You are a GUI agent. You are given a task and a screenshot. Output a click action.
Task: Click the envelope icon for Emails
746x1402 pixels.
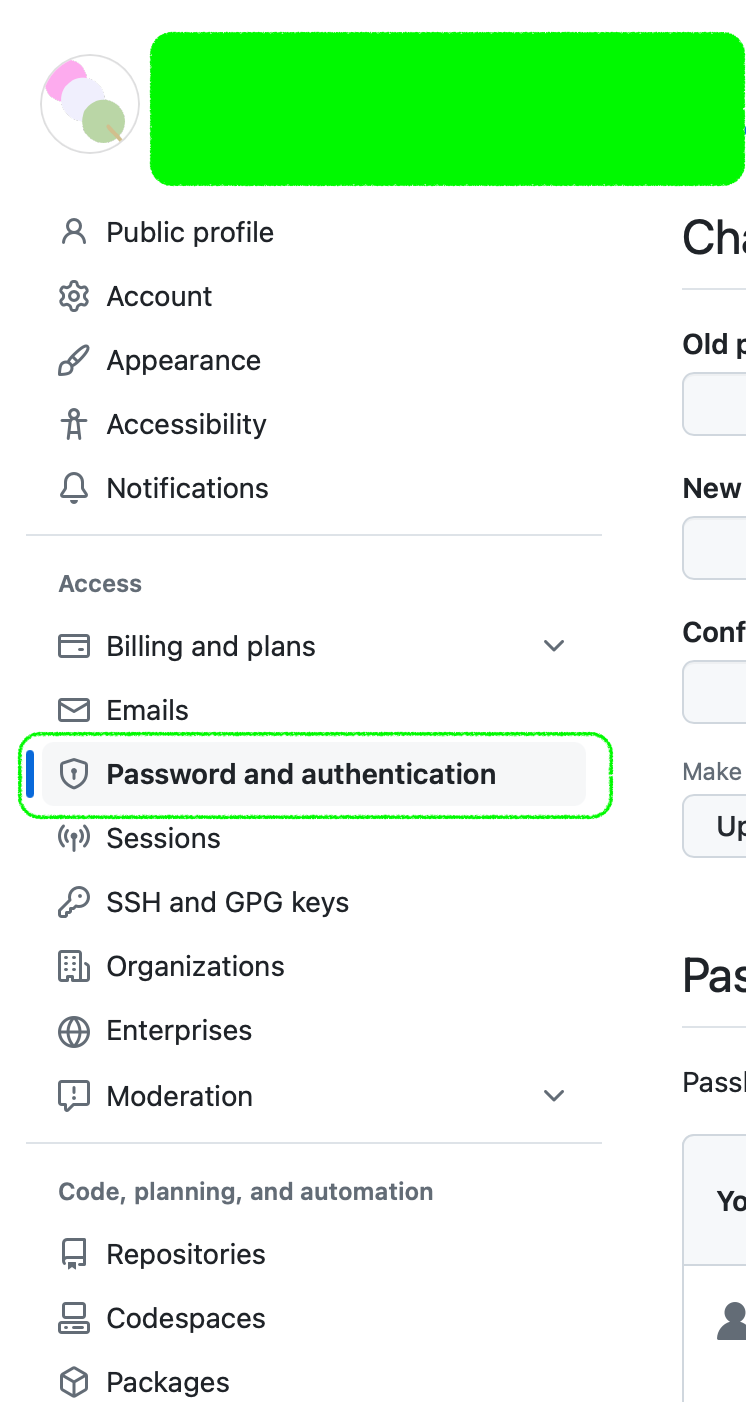point(74,710)
